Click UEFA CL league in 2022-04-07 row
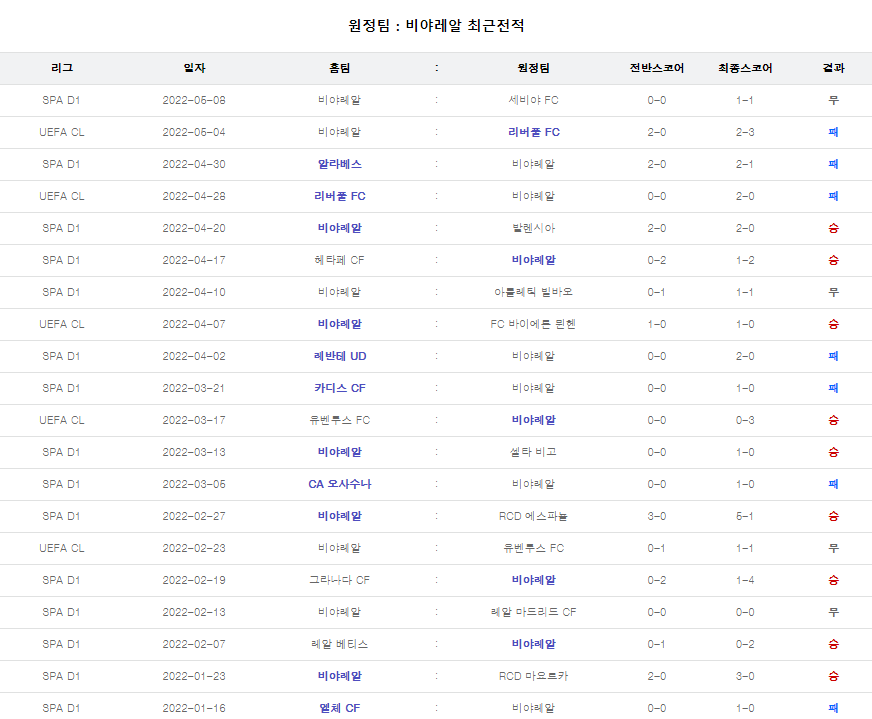Screen dimensions: 872x719 pos(62,324)
